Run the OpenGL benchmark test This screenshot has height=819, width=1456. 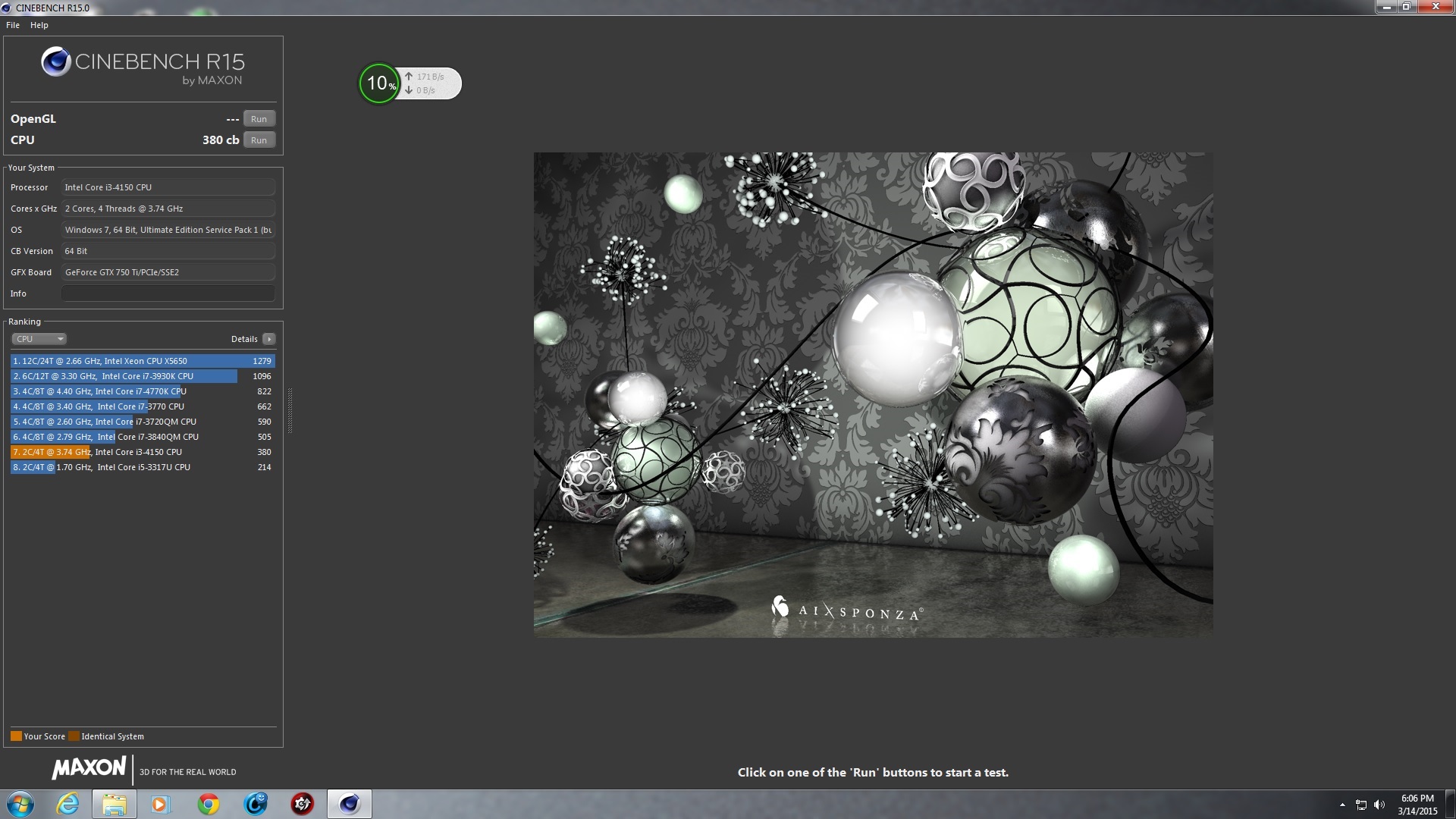[259, 119]
